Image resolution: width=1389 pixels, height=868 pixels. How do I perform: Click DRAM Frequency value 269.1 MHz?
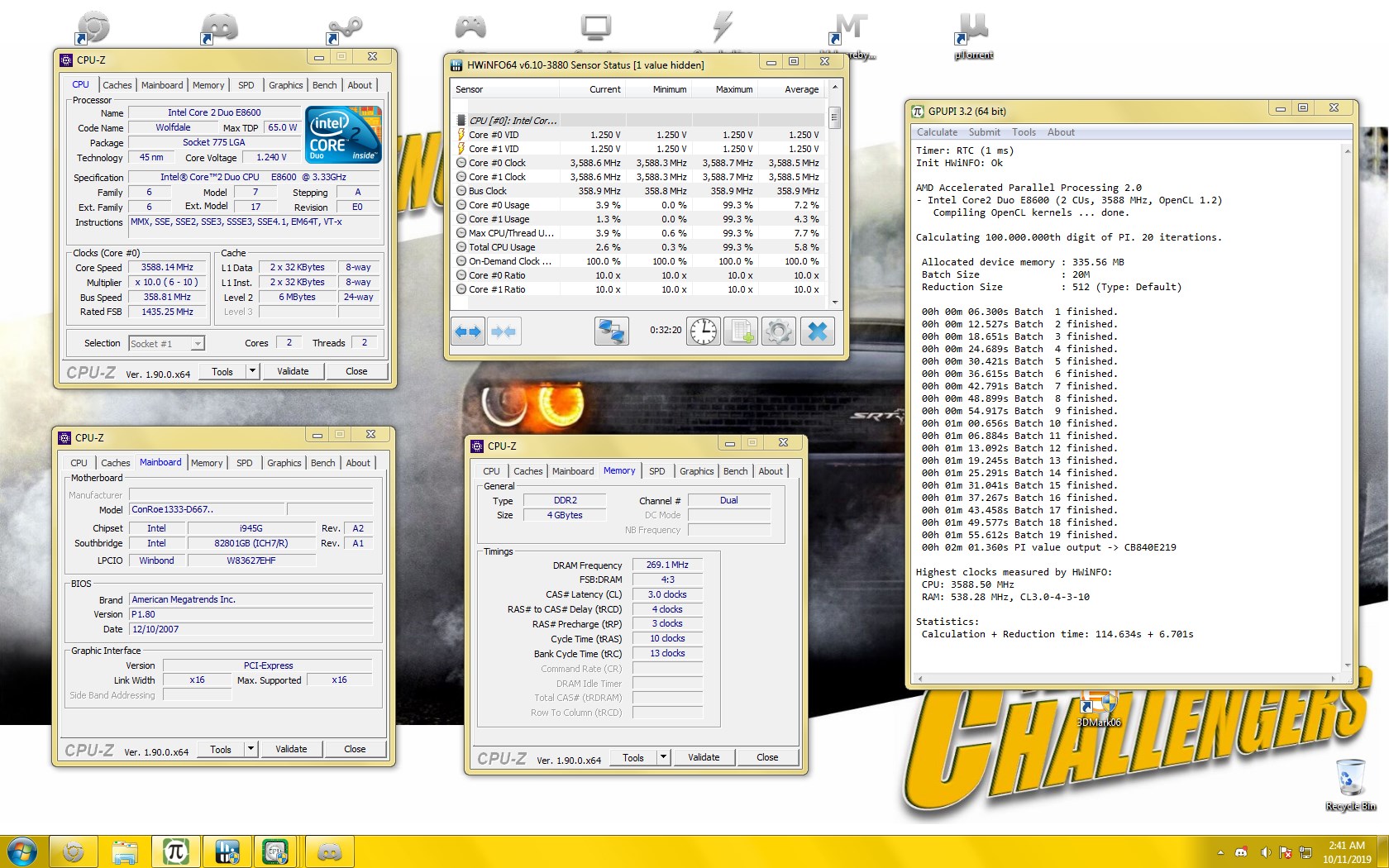(667, 565)
